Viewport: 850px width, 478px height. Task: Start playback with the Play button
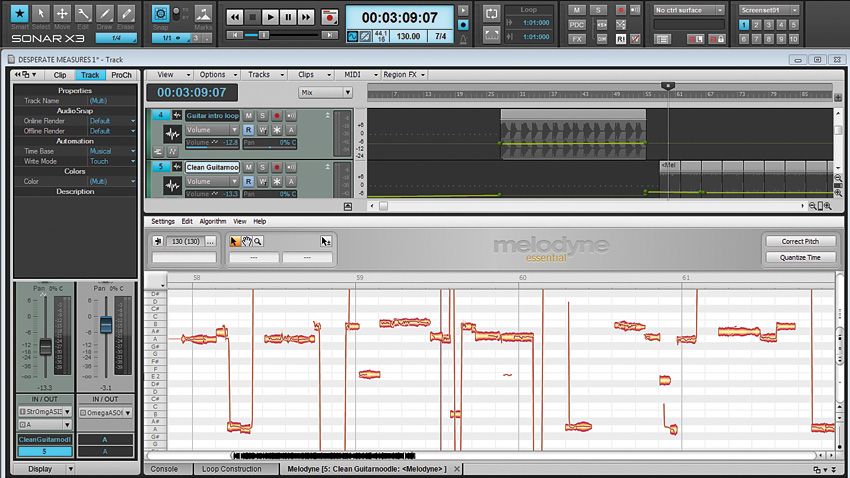(x=271, y=17)
